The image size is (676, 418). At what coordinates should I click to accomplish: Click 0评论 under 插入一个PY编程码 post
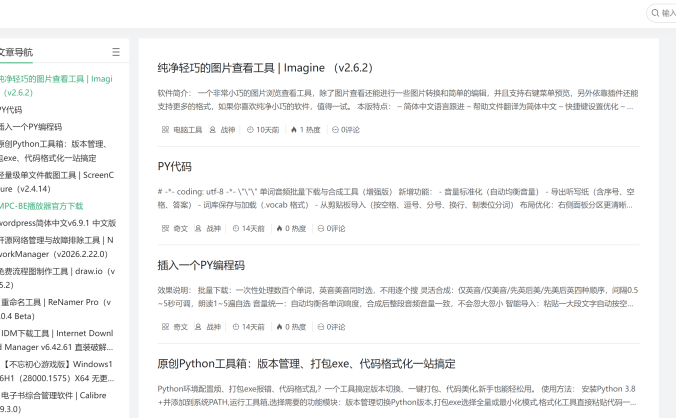(336, 327)
